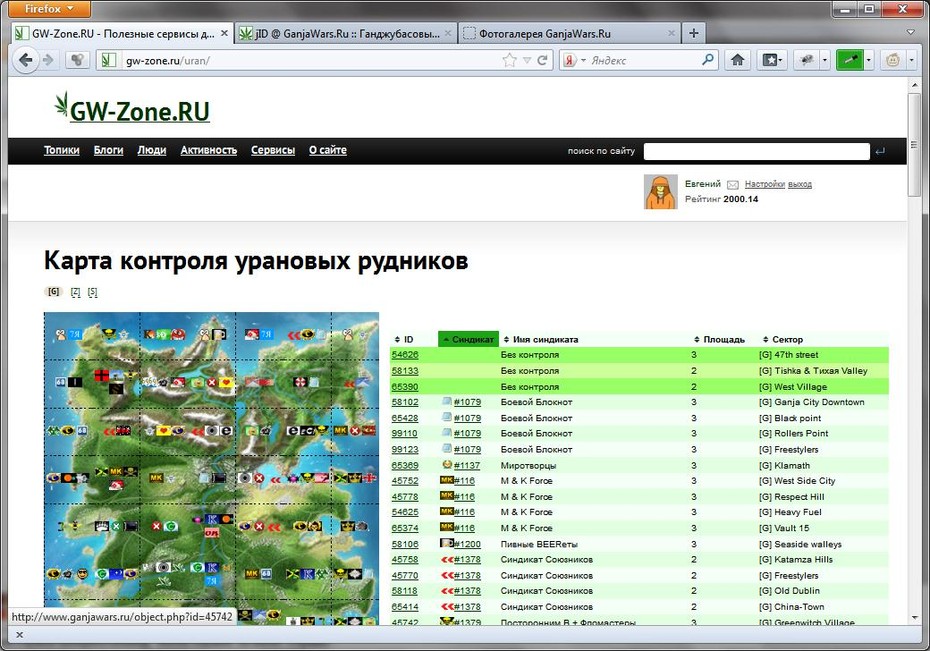Click the envelope messages icon near Евгений
930x651 pixels.
[x=732, y=184]
